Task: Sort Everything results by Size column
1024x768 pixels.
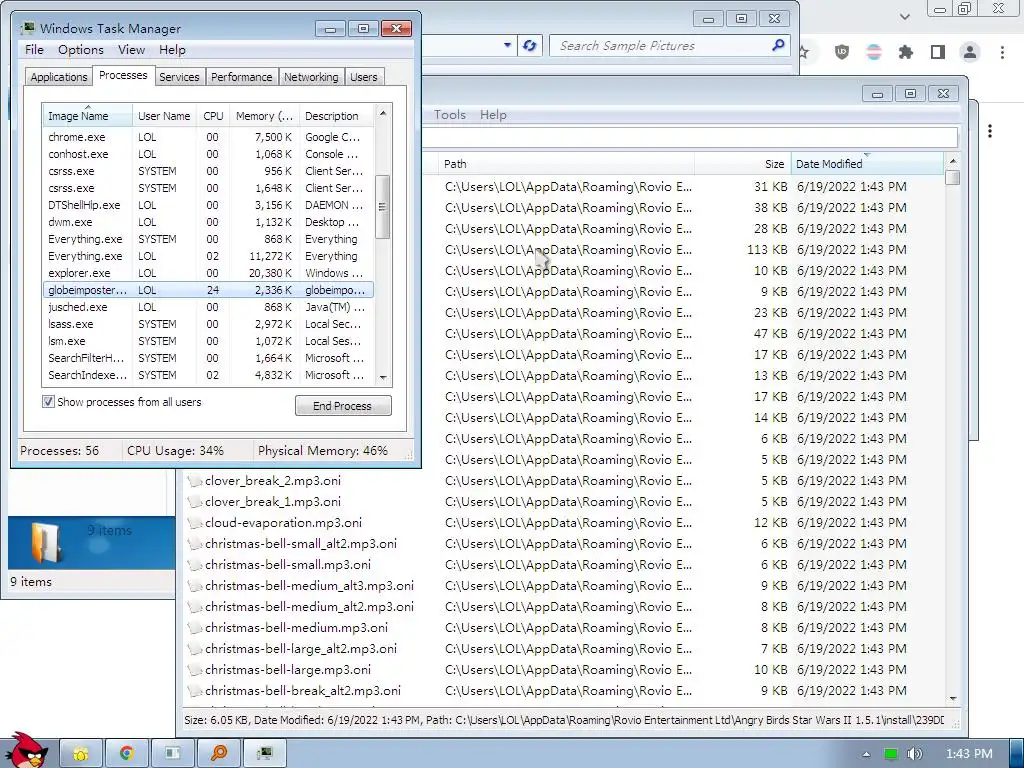Action: tap(743, 164)
